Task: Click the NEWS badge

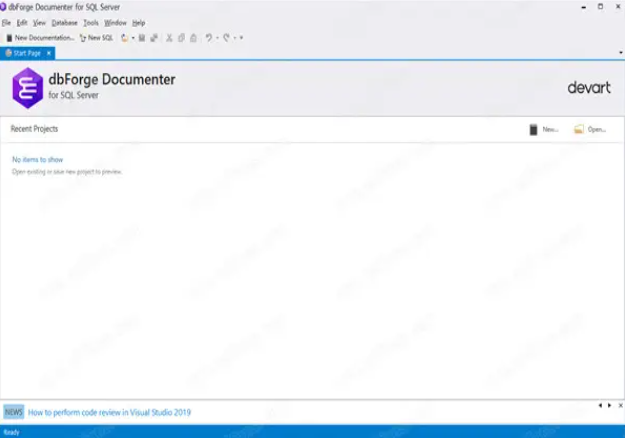Action: point(14,412)
